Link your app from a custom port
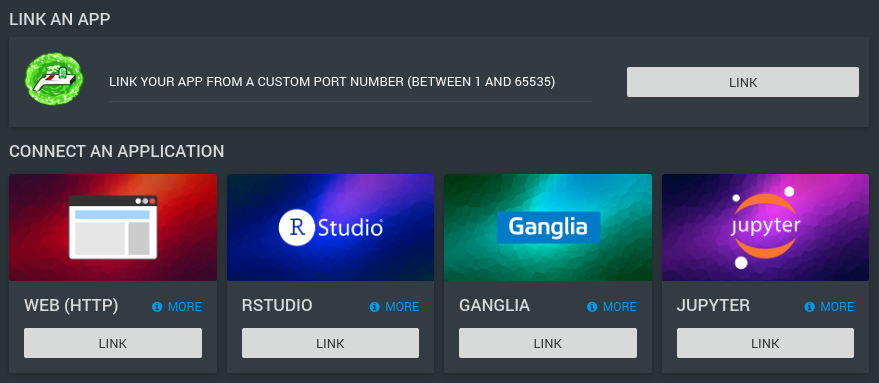This screenshot has width=879, height=383. click(x=743, y=82)
